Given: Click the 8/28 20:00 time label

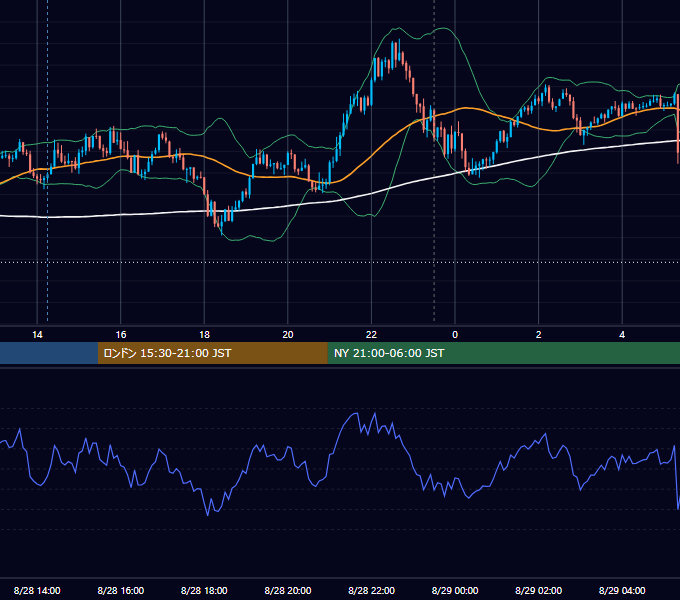Looking at the screenshot, I should 288,590.
